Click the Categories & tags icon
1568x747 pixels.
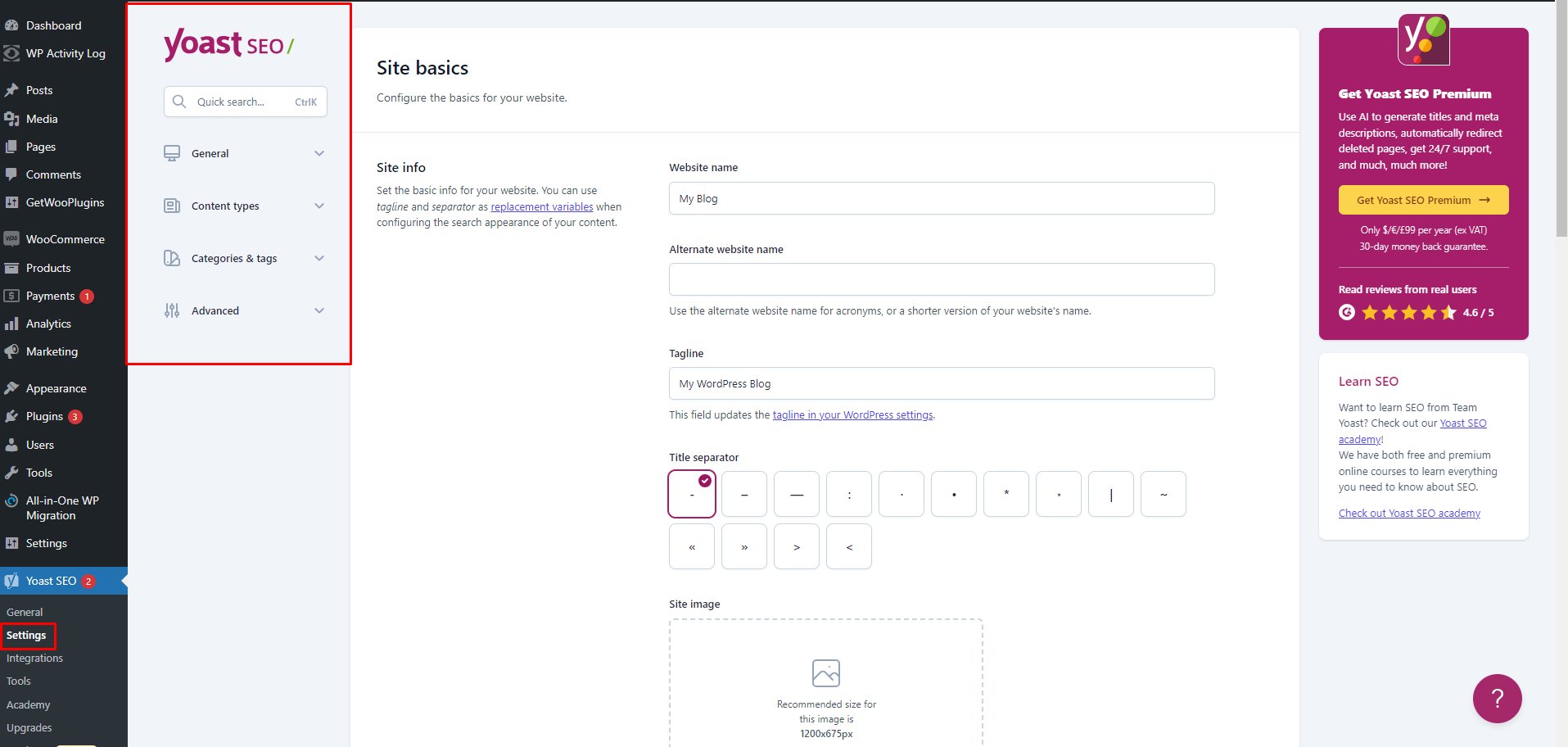pos(172,258)
